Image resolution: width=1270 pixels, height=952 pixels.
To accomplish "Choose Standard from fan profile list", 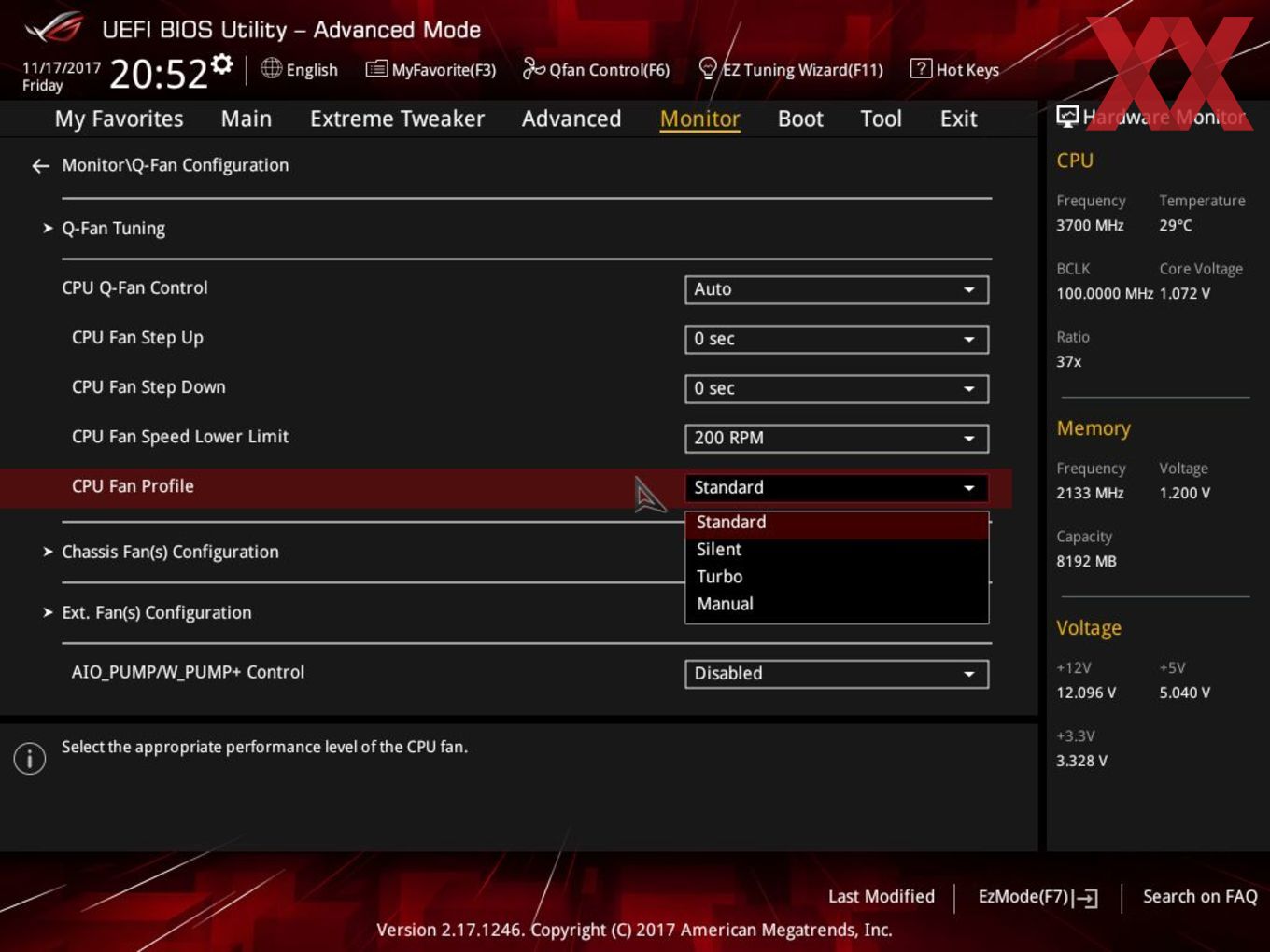I will [x=837, y=523].
